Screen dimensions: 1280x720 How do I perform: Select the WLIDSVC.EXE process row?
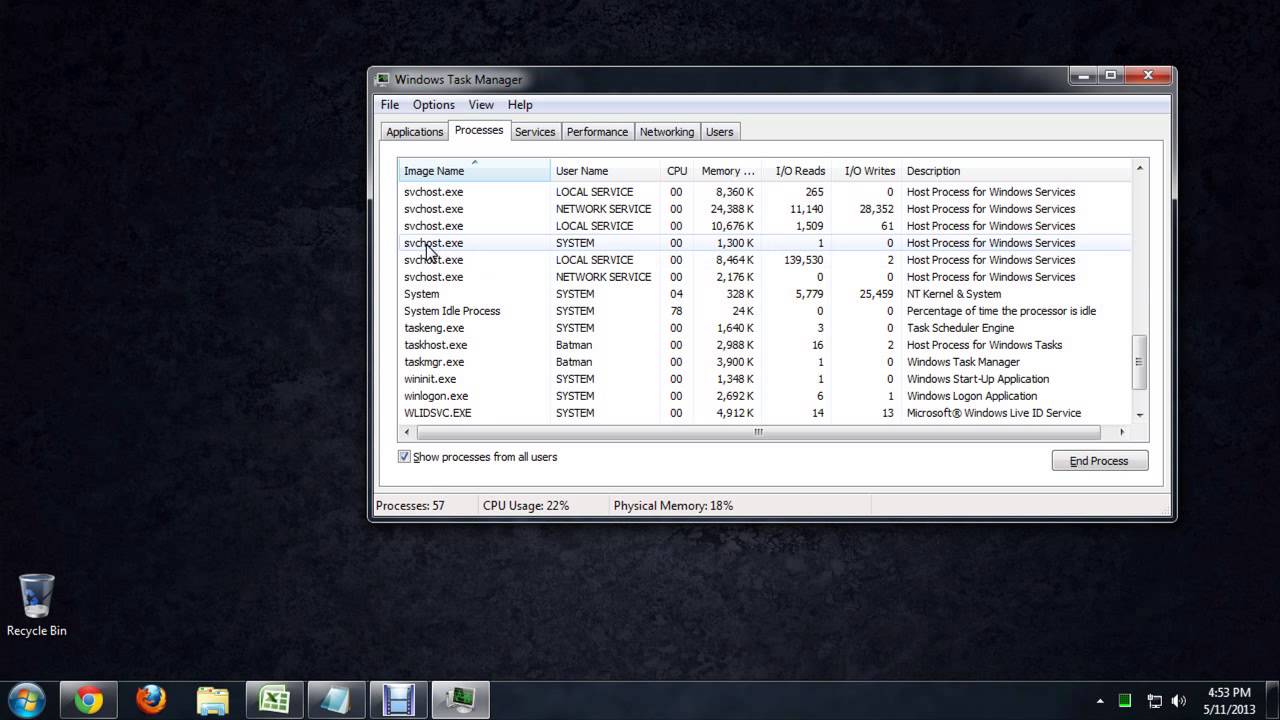[x=764, y=413]
